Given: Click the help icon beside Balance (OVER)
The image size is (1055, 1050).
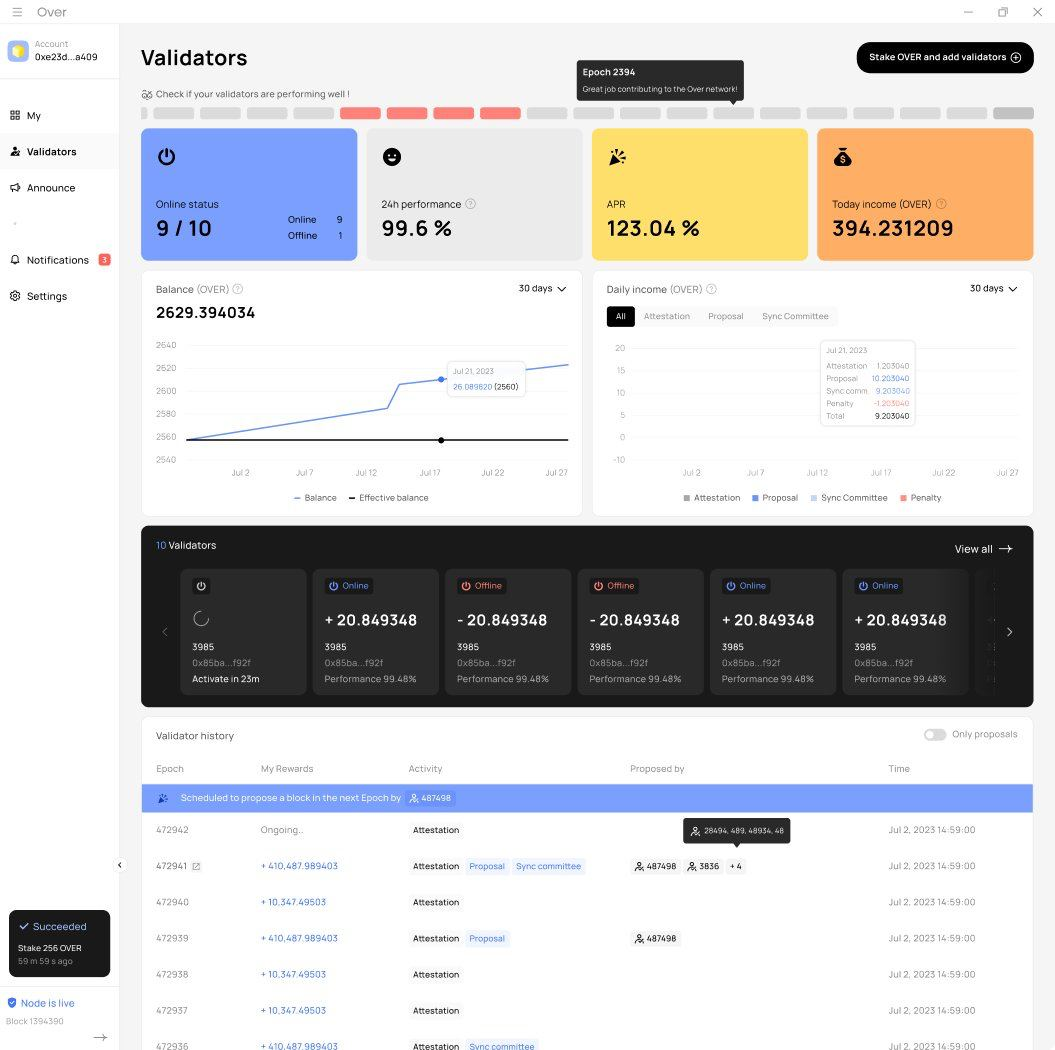Looking at the screenshot, I should click(x=237, y=289).
